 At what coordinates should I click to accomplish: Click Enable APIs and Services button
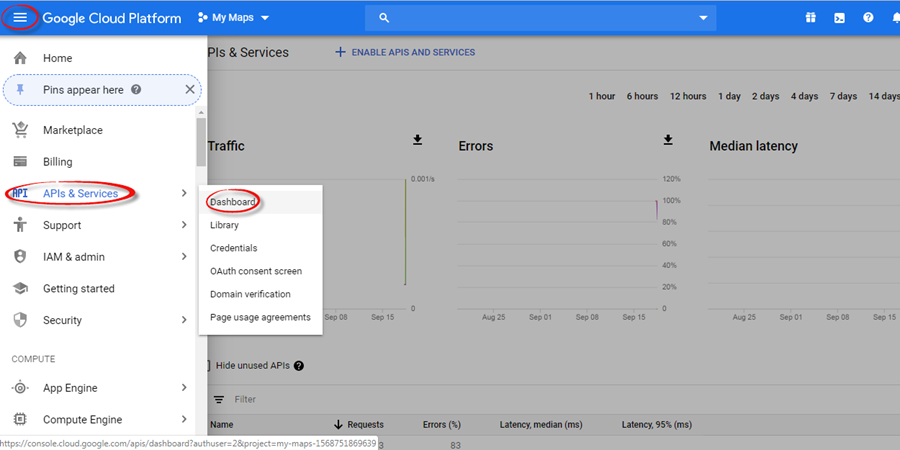405,52
